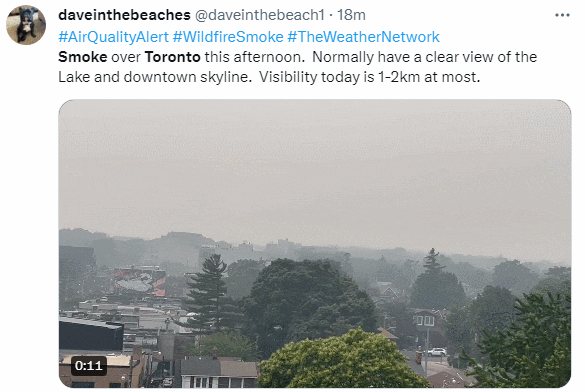The width and height of the screenshot is (585, 392).
Task: Click the red mural building in video
Action: coord(140,282)
